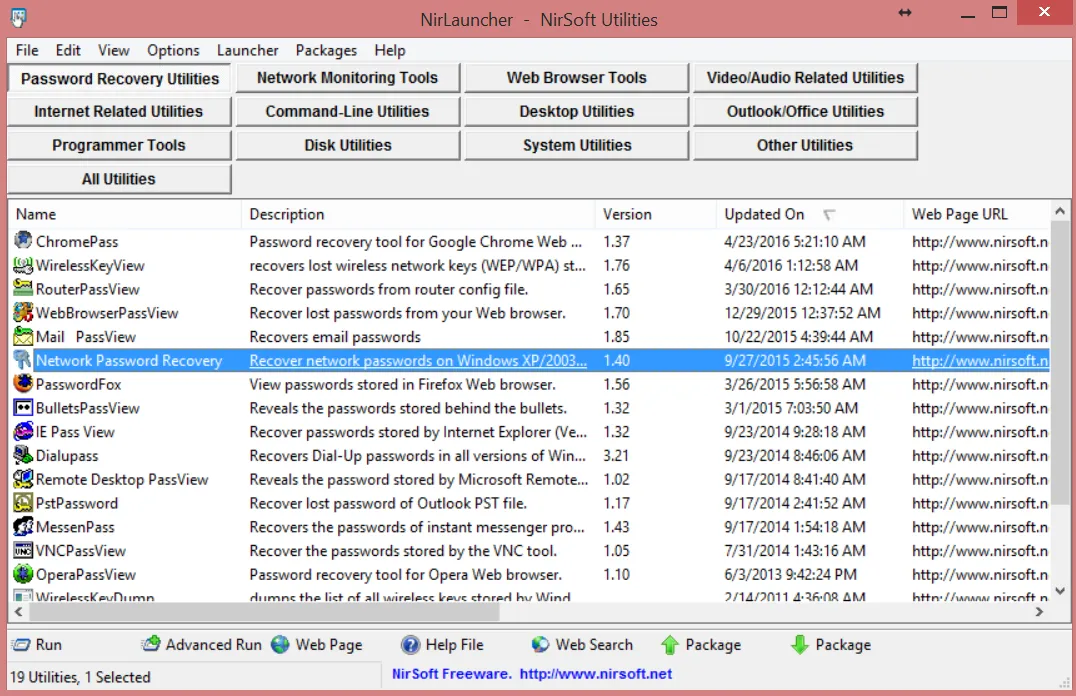Screen dimensions: 1076x696
Task: Sort list by Updated On column header
Action: 810,214
